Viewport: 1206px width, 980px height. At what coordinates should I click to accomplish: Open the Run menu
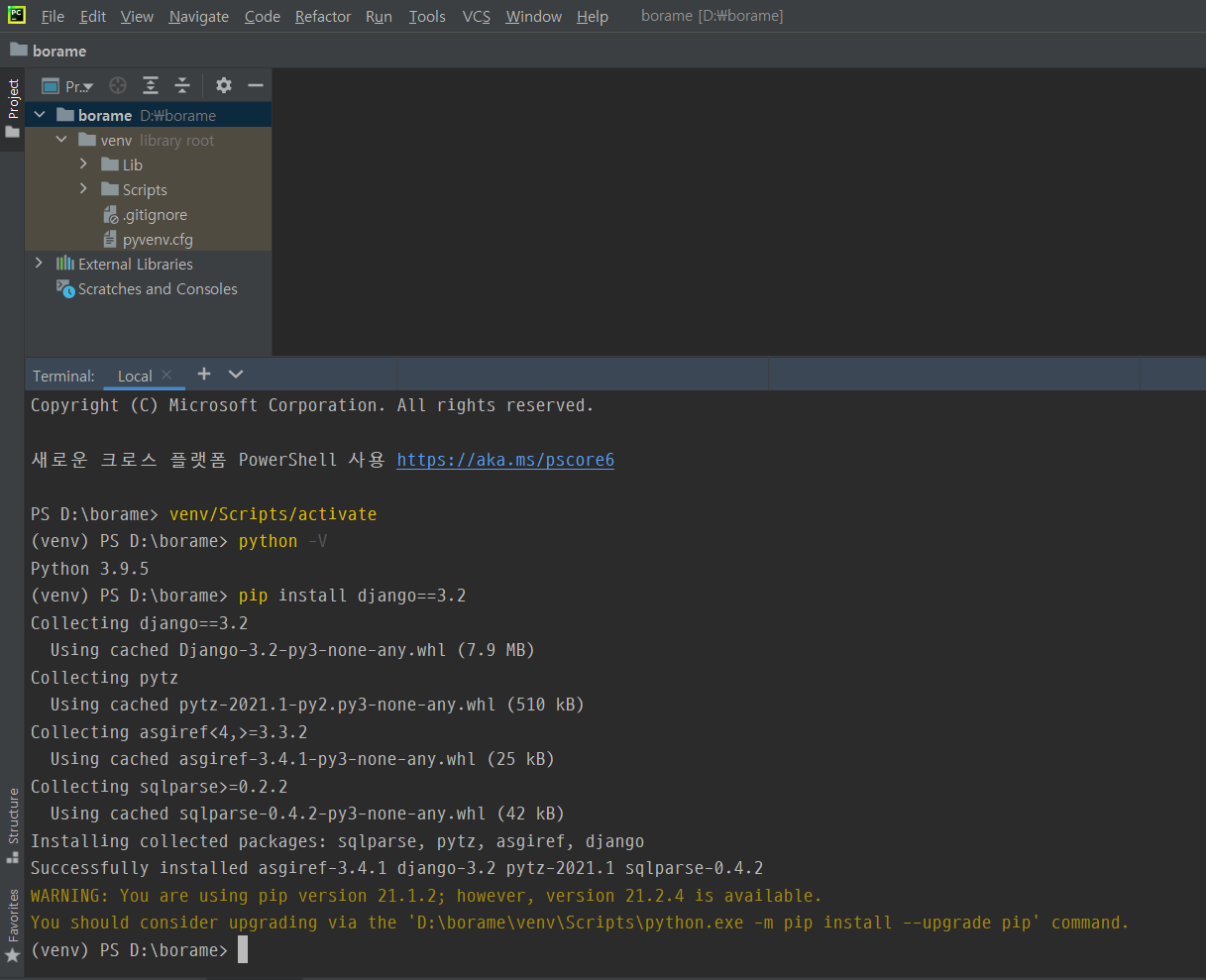click(379, 17)
